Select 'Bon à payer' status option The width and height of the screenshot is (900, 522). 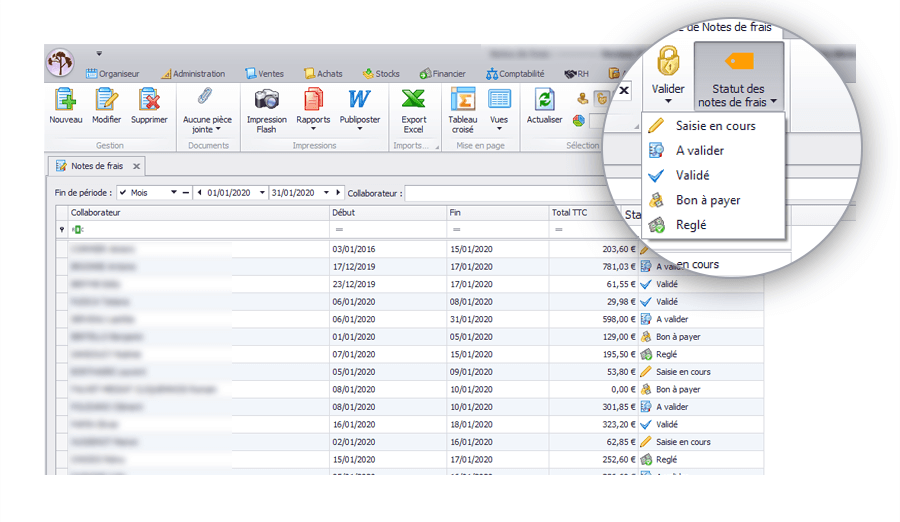click(707, 200)
